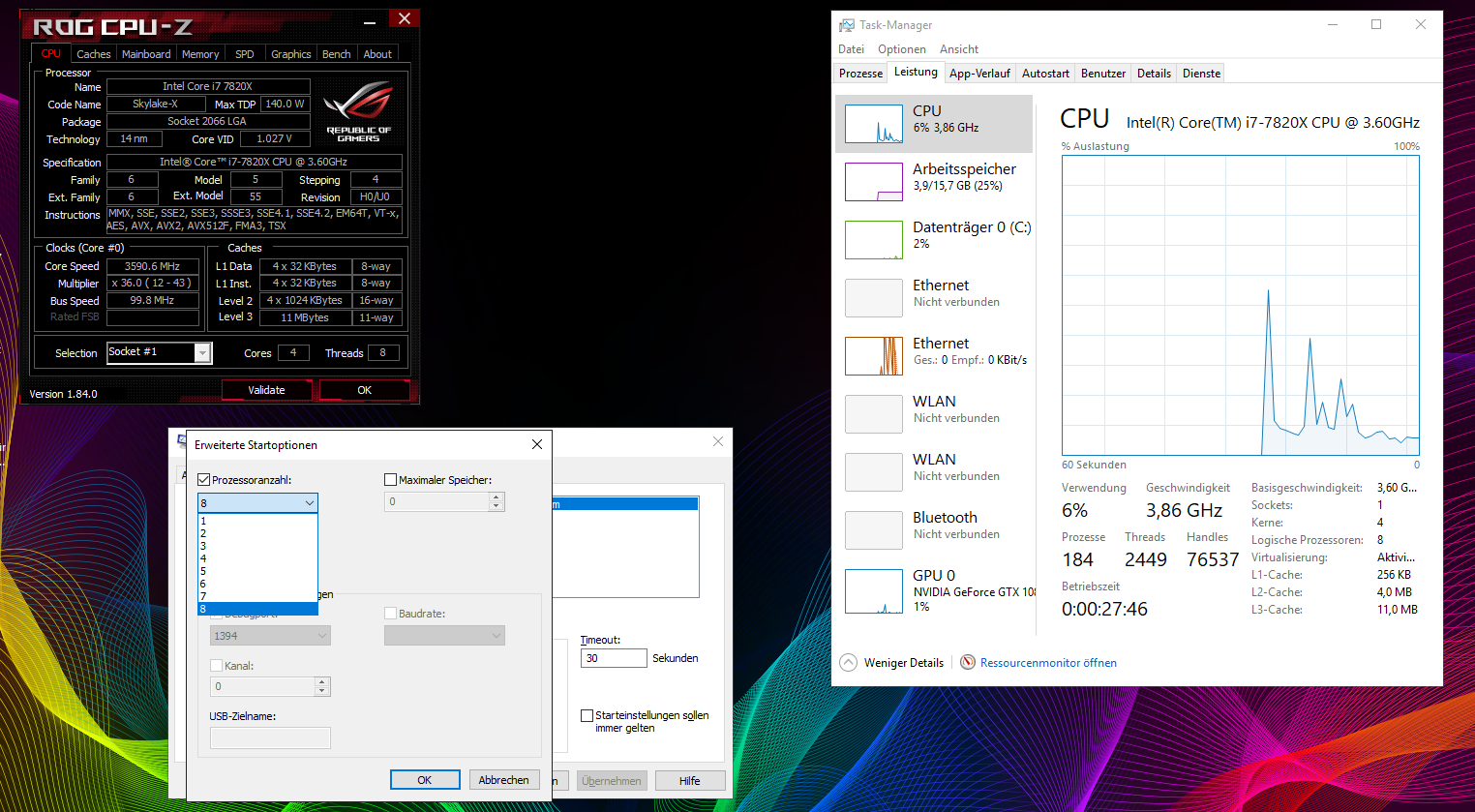This screenshot has height=812, width=1475.
Task: Uncheck the Prozessoranzahl checkbox
Action: click(204, 480)
